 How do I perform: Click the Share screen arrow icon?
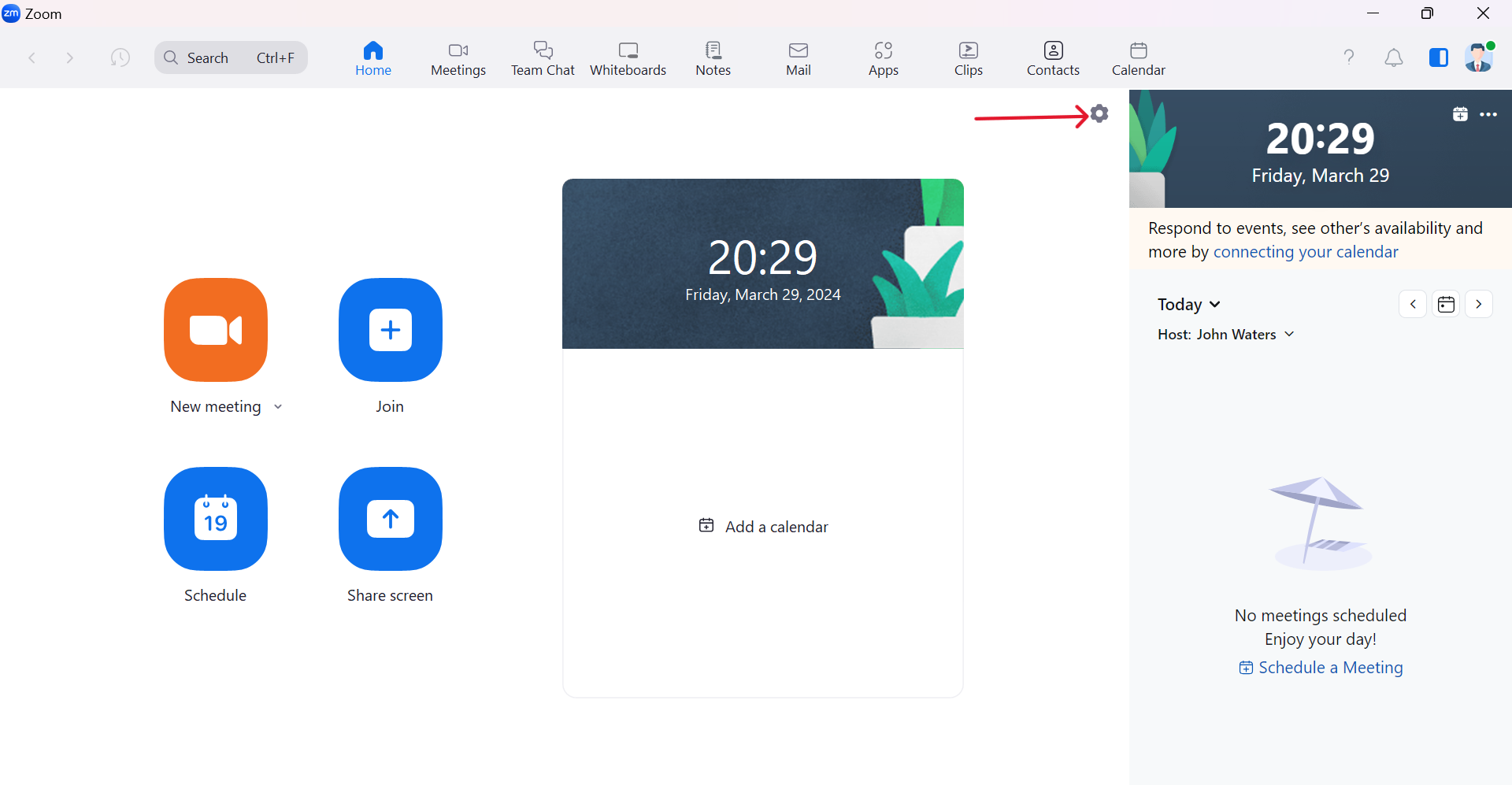[x=391, y=519]
